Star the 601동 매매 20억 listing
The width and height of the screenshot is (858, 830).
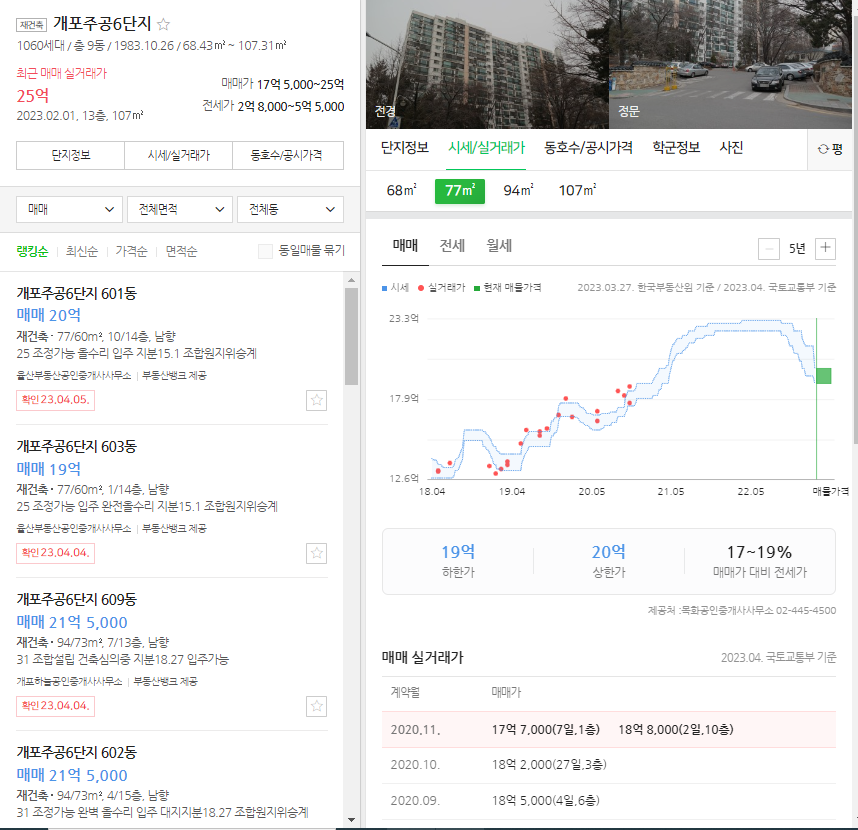[x=316, y=401]
